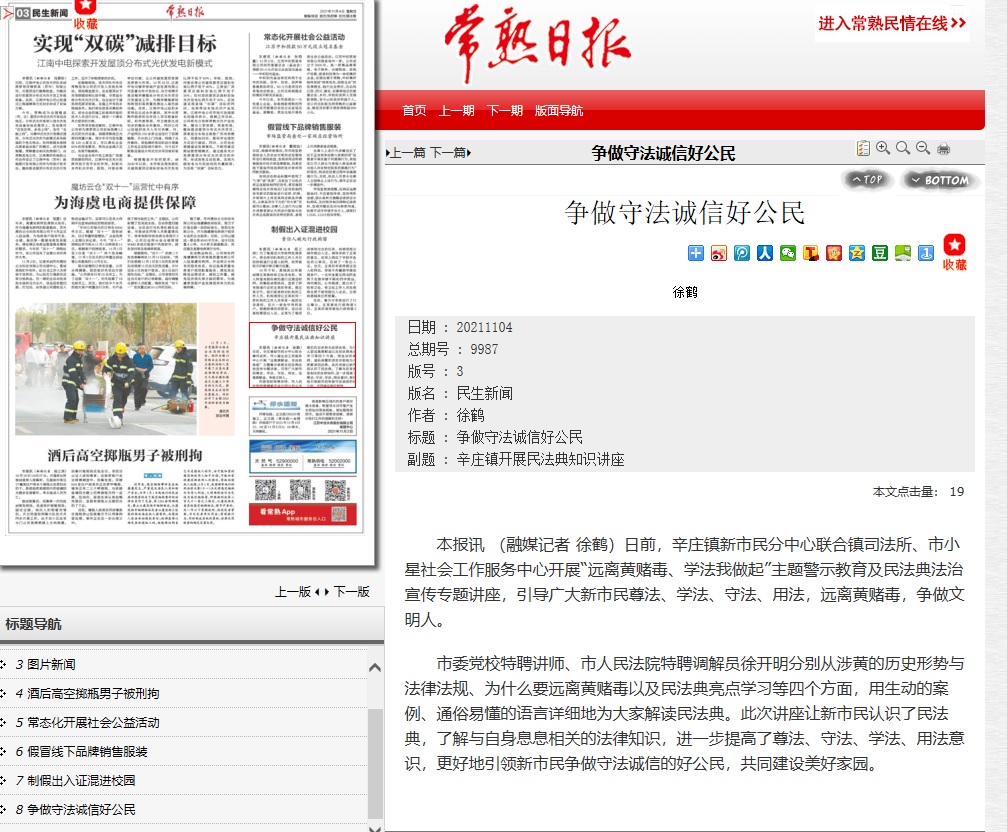Share to Renren icon
The height and width of the screenshot is (832, 1007).
point(765,253)
